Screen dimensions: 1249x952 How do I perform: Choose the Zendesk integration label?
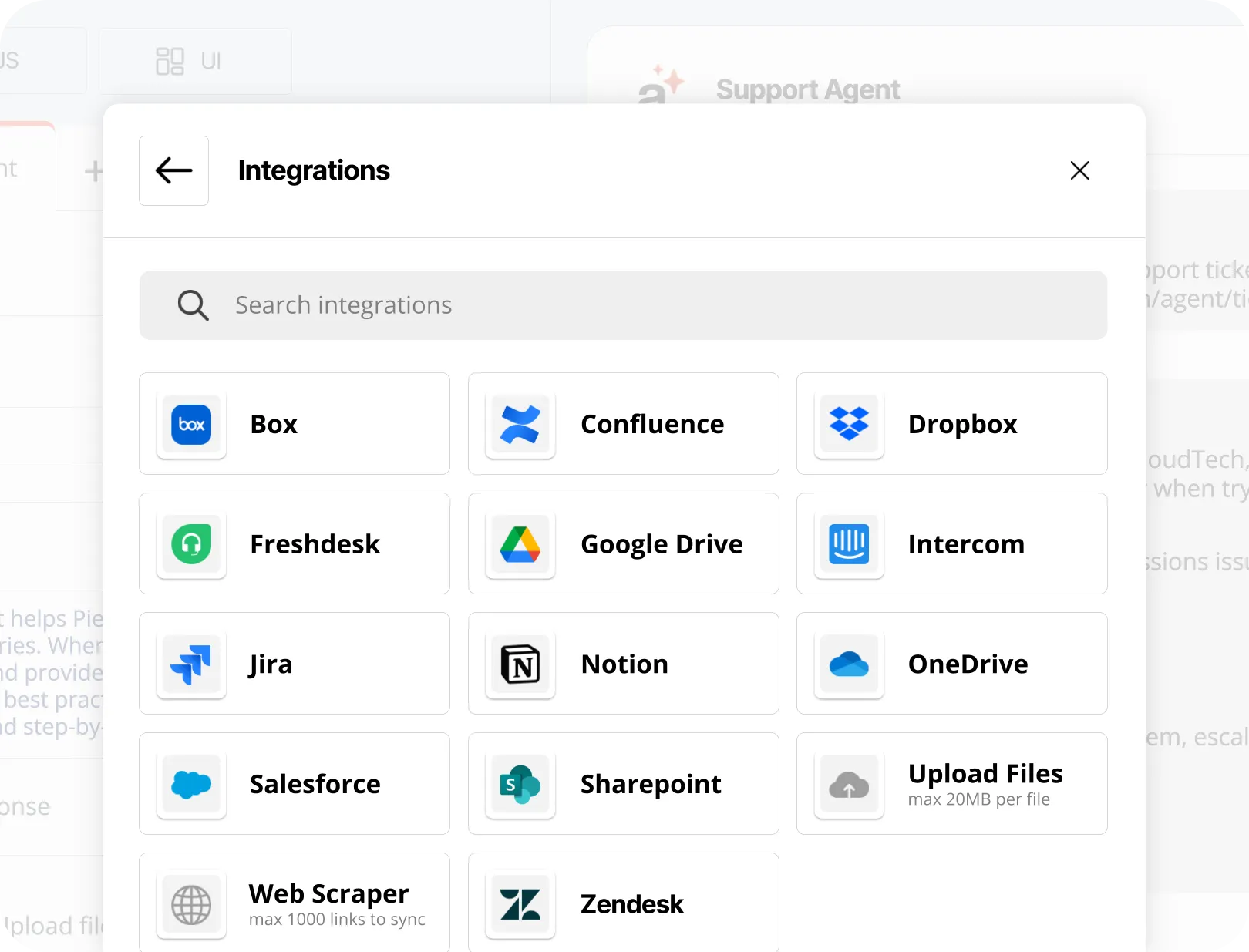click(x=631, y=904)
